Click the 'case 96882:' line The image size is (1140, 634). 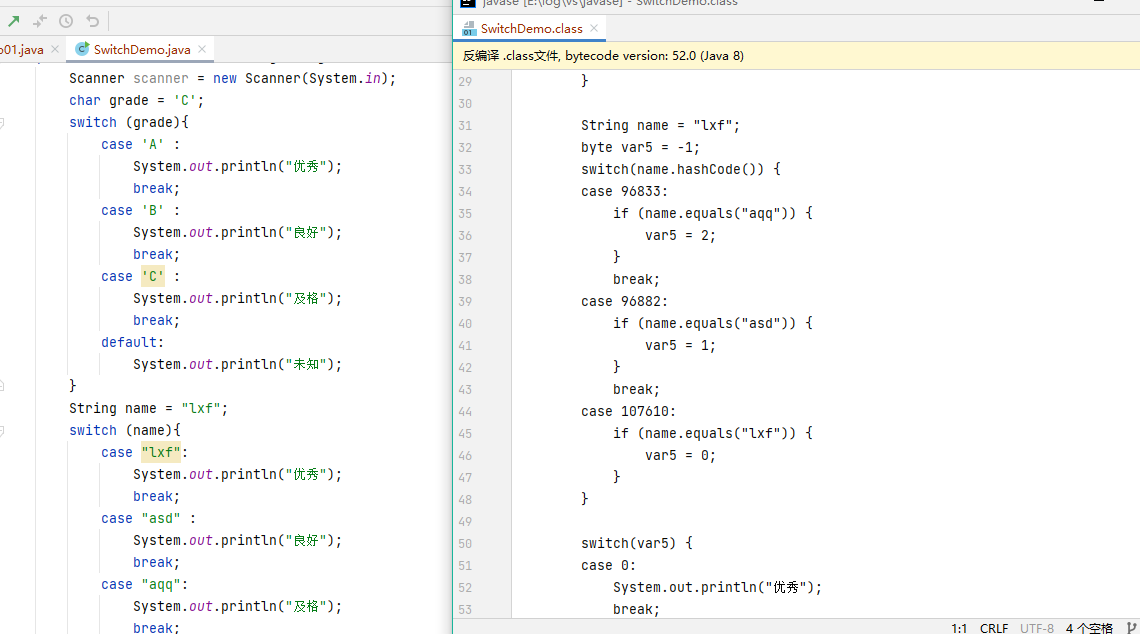tap(625, 301)
